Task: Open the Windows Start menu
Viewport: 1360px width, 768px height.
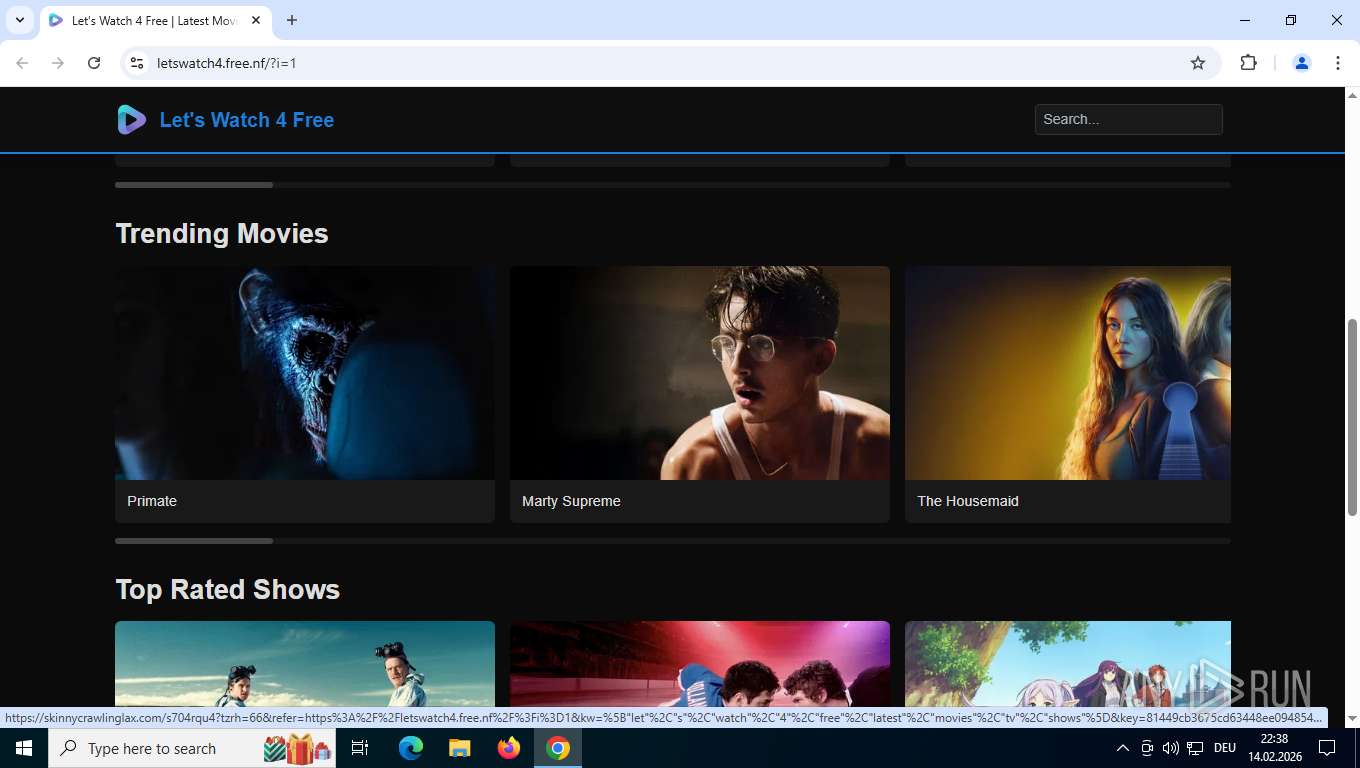Action: [x=24, y=748]
